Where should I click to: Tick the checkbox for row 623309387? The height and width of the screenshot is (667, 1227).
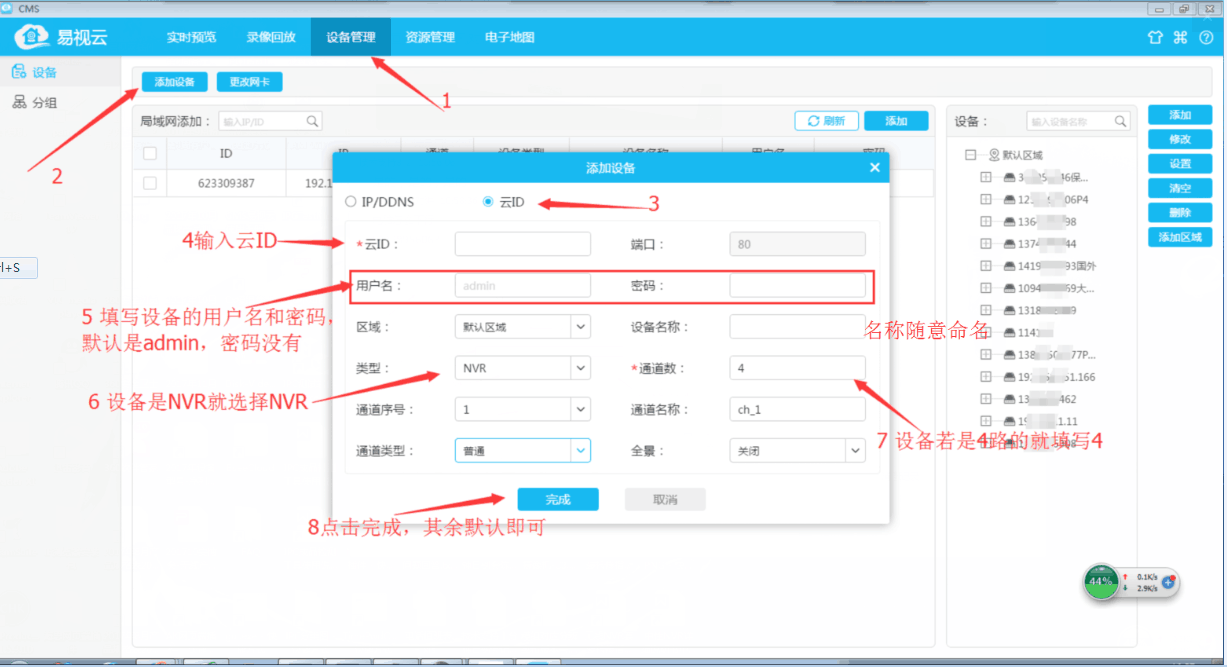pyautogui.click(x=150, y=183)
